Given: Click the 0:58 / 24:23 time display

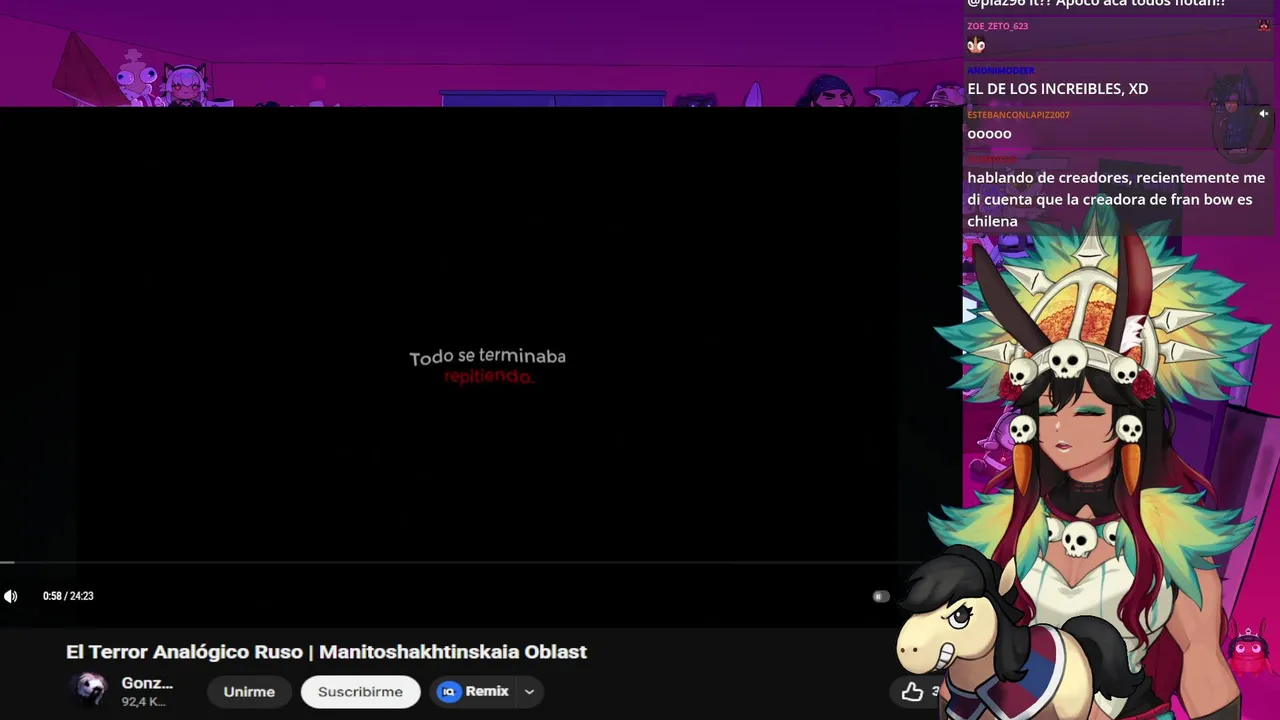Looking at the screenshot, I should [68, 596].
